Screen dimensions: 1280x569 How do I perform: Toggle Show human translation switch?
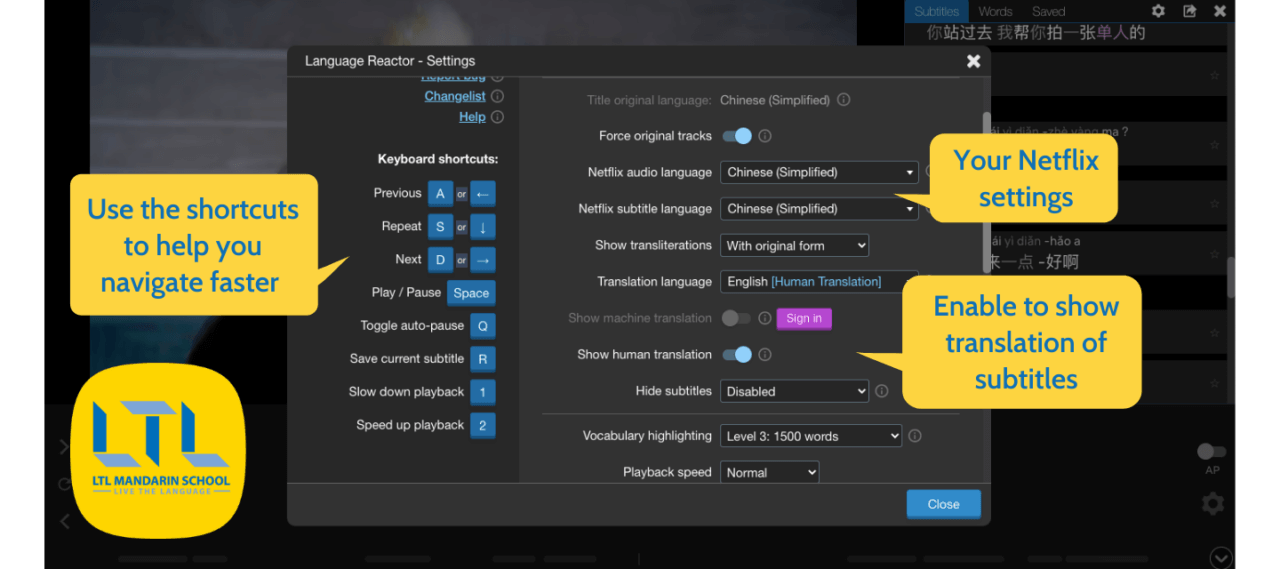point(737,354)
